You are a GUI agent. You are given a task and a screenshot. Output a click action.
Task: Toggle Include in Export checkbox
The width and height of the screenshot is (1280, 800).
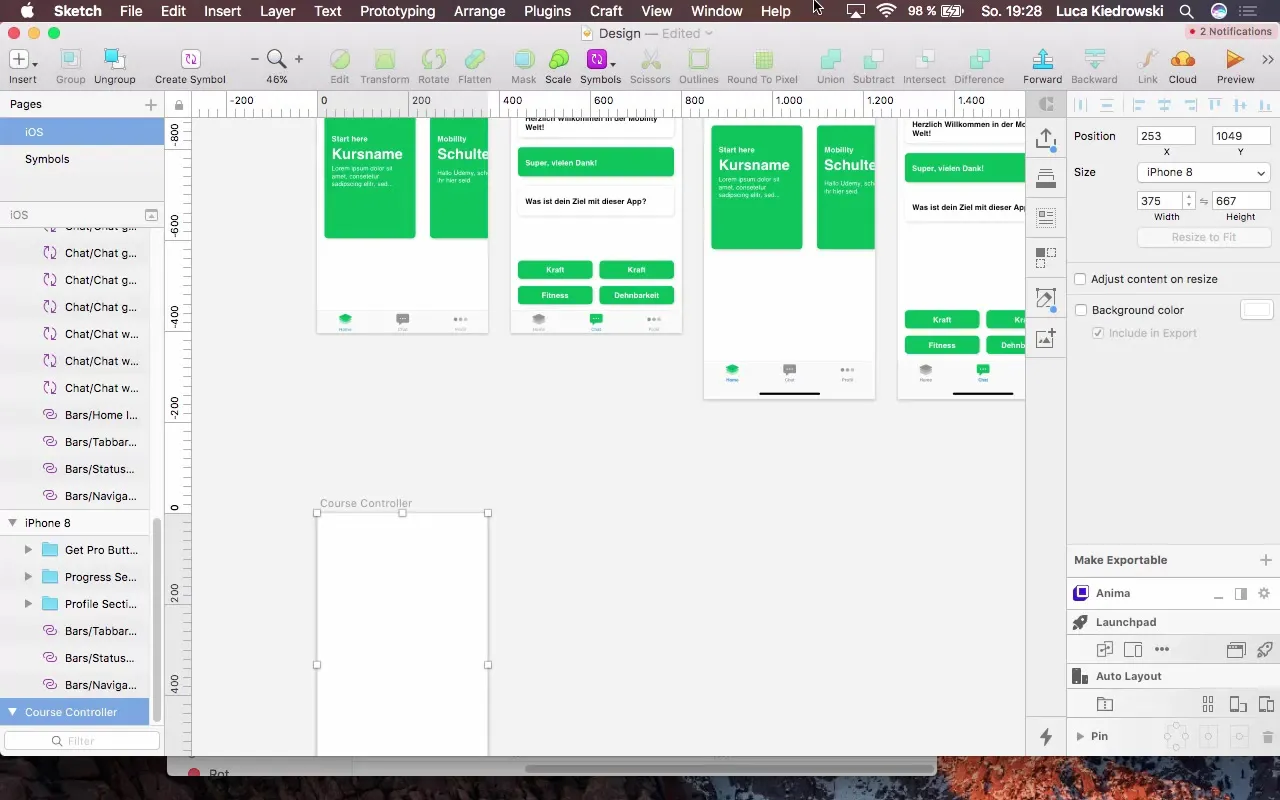[x=1099, y=333]
